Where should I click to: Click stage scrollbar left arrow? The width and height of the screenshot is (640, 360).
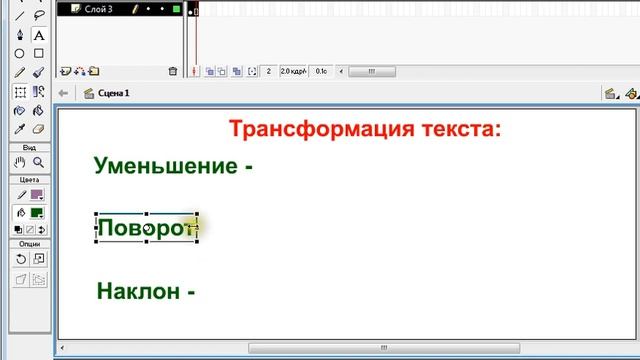pos(62,348)
